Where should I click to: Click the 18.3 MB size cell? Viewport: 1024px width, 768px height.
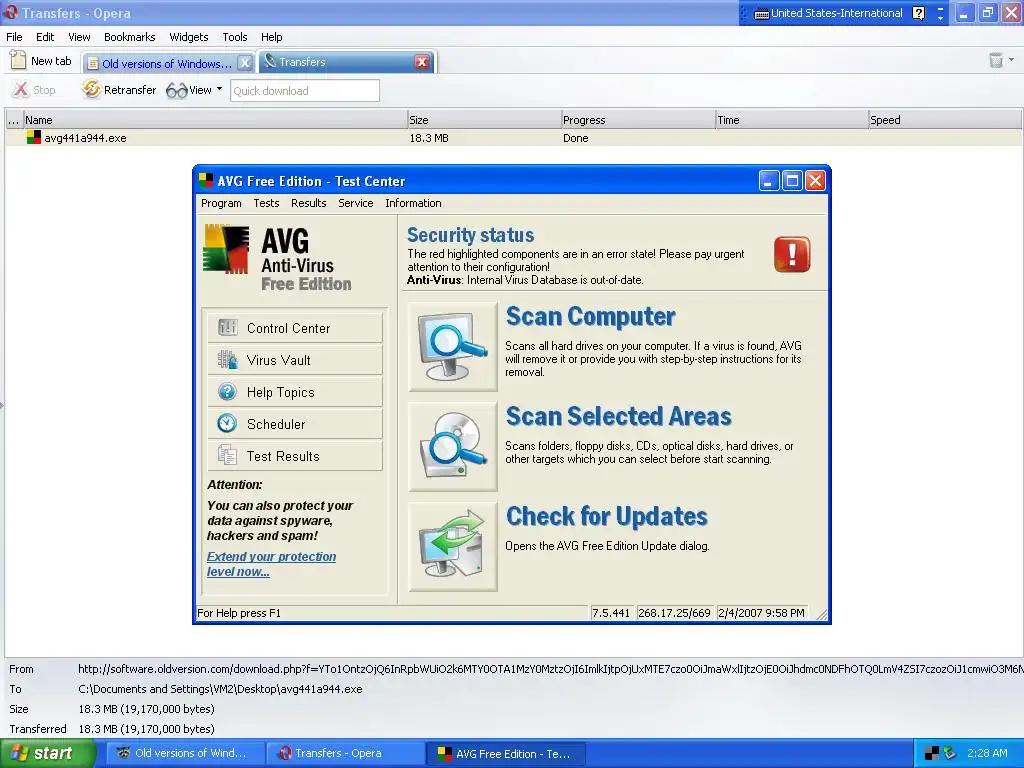point(429,138)
